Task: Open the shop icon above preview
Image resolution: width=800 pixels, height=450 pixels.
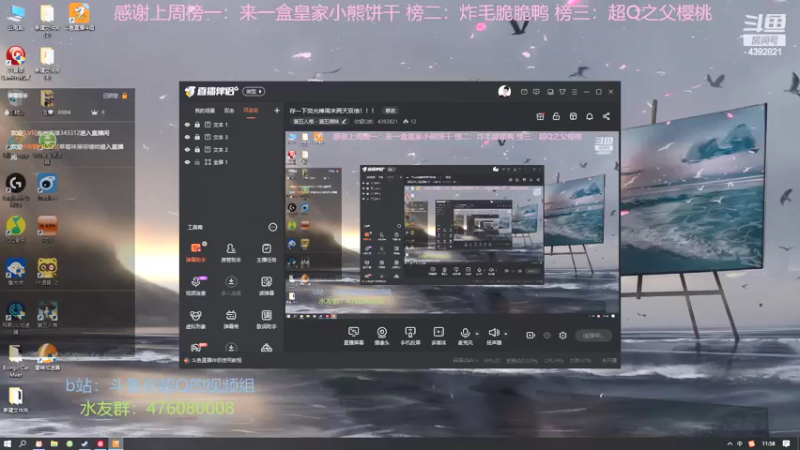Action: (x=573, y=116)
